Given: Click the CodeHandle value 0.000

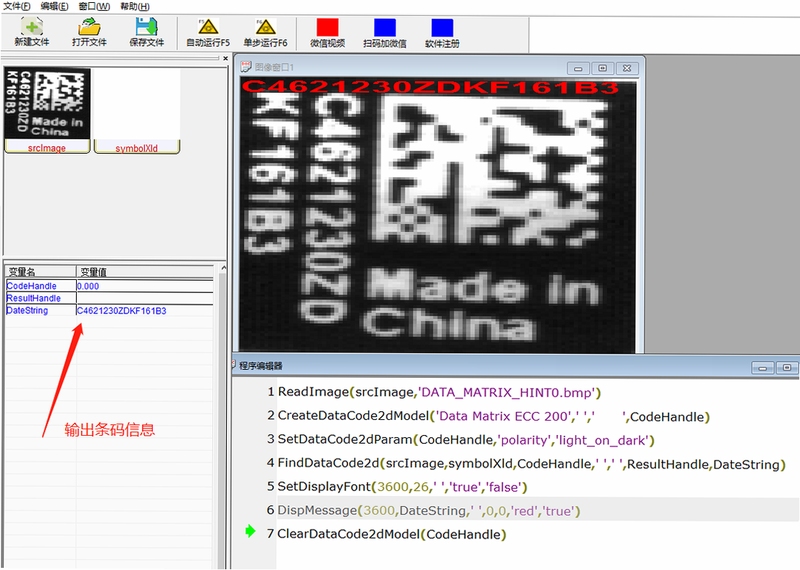Looking at the screenshot, I should point(88,286).
